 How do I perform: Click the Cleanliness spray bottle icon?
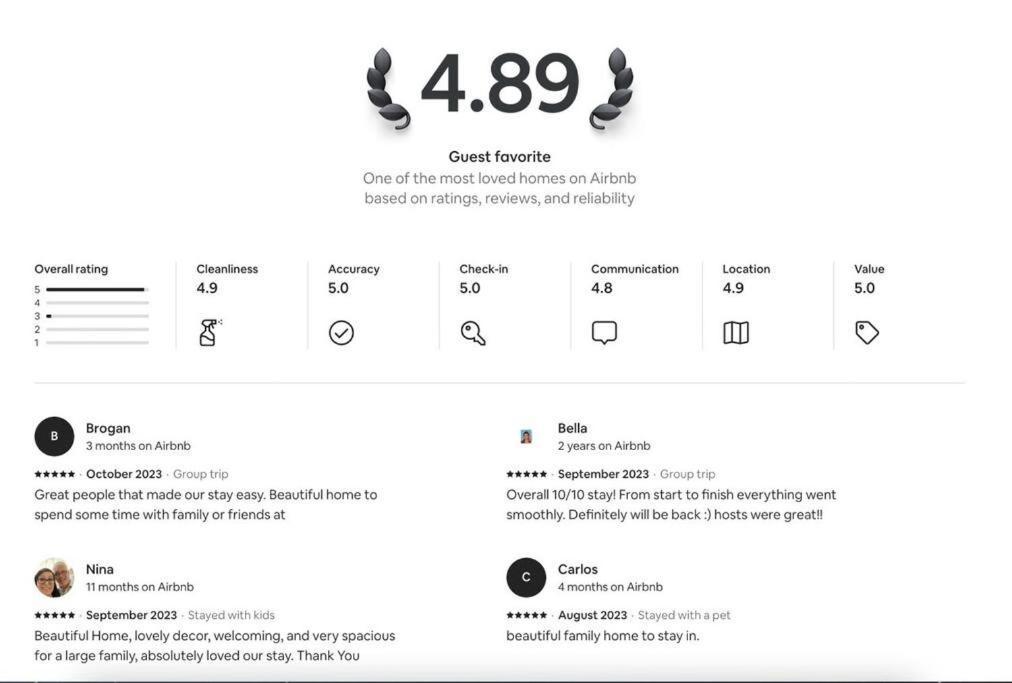[x=210, y=332]
